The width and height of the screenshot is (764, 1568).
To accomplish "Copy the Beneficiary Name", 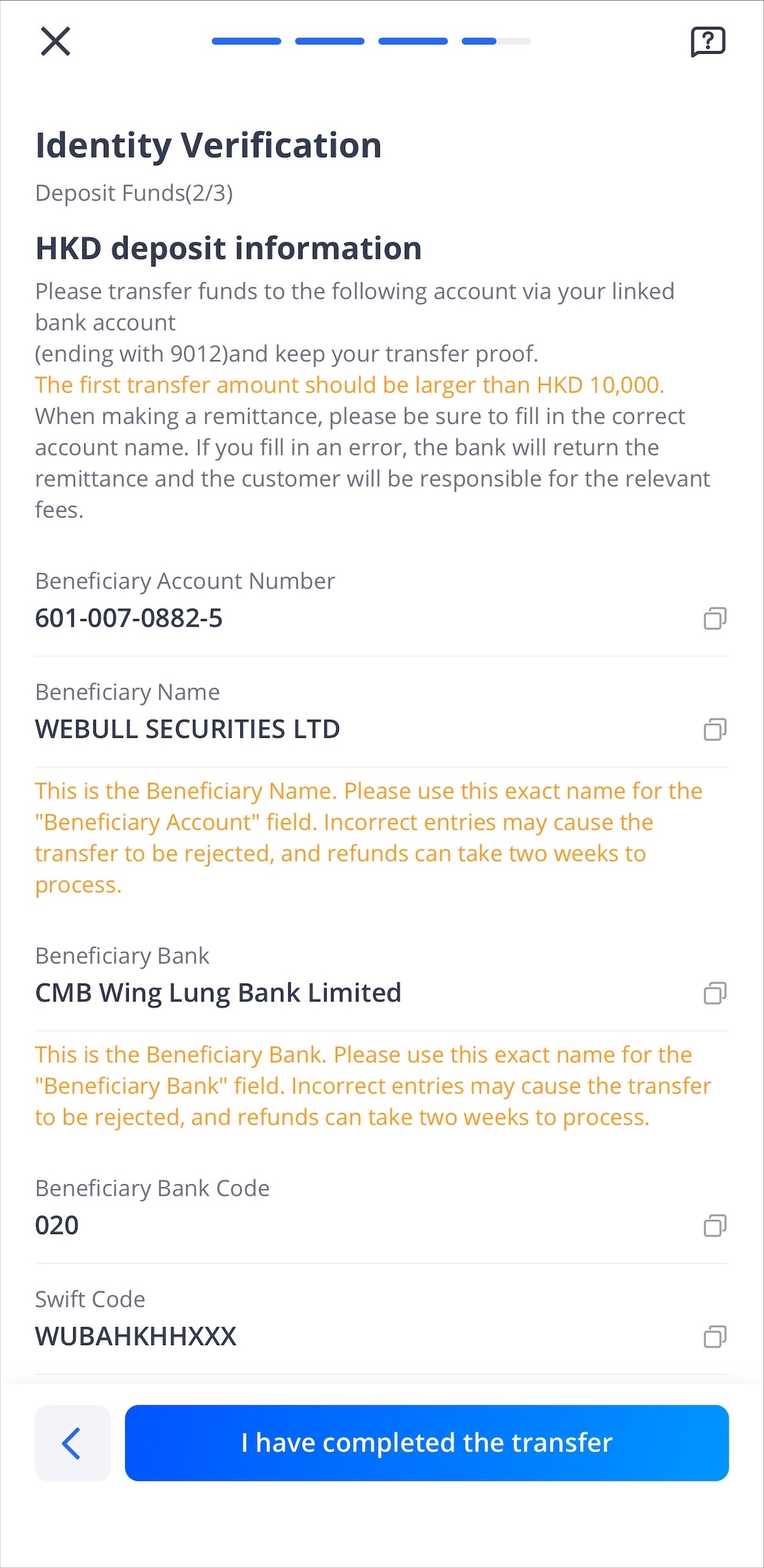I will (715, 729).
